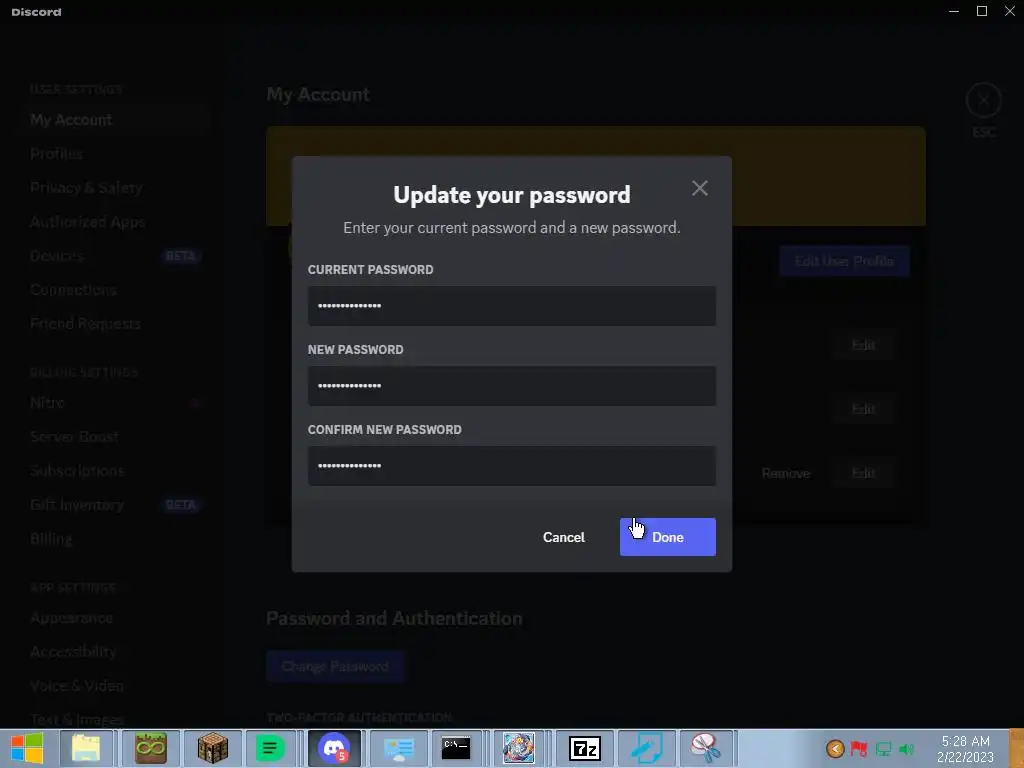The height and width of the screenshot is (768, 1024).
Task: Launch the Minecraft crafting table icon
Action: (212, 748)
